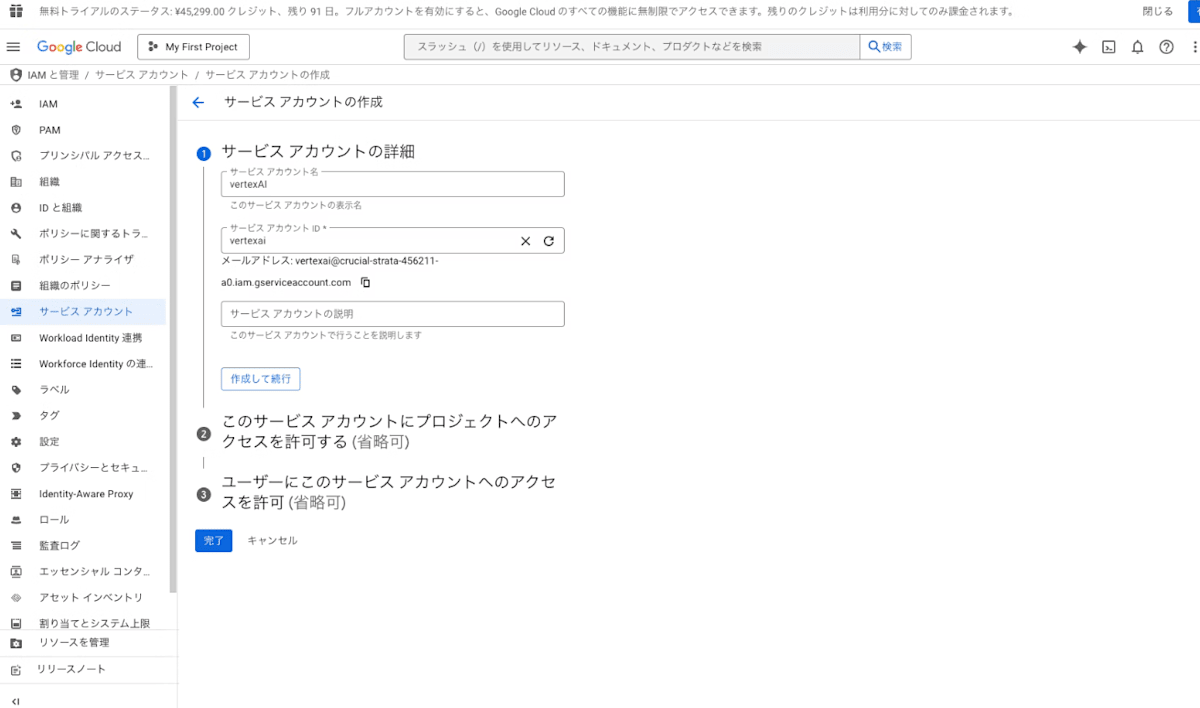This screenshot has width=1200, height=708.
Task: Click the サービス アカウント sidebar icon
Action: coord(16,312)
